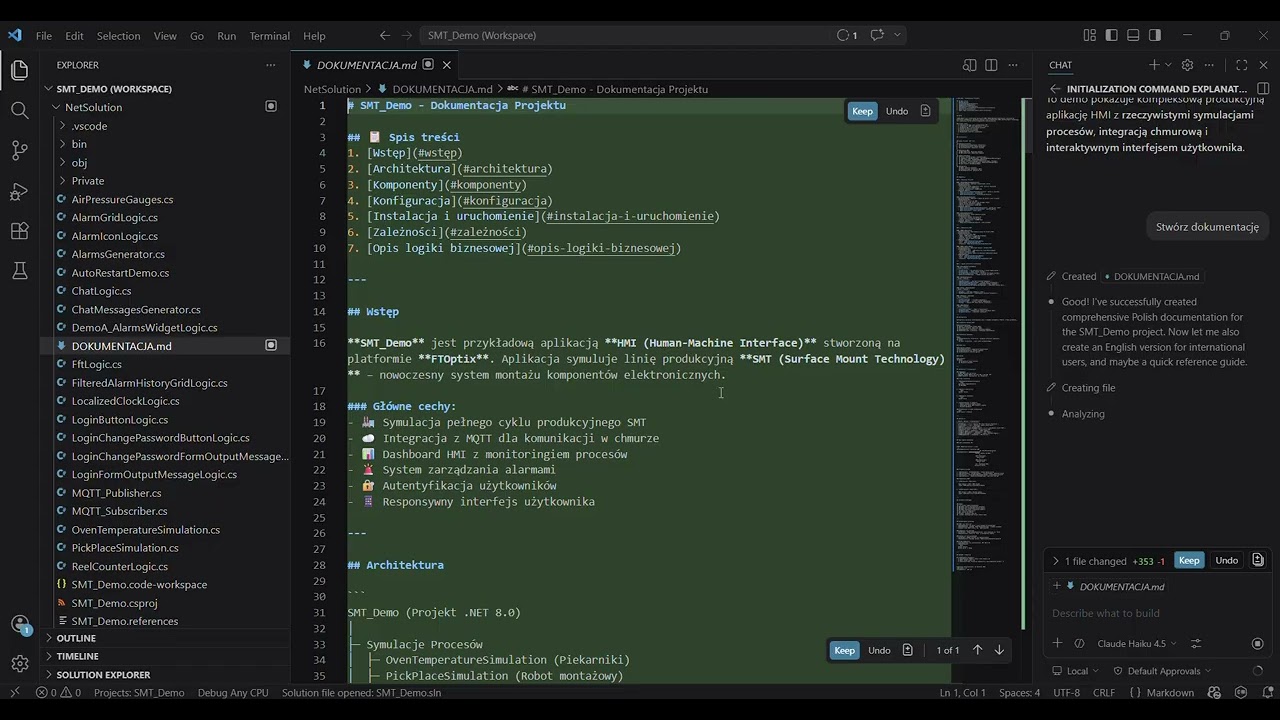Screen dimensions: 1280x720
Task: Open the Extensions view
Action: tap(19, 231)
